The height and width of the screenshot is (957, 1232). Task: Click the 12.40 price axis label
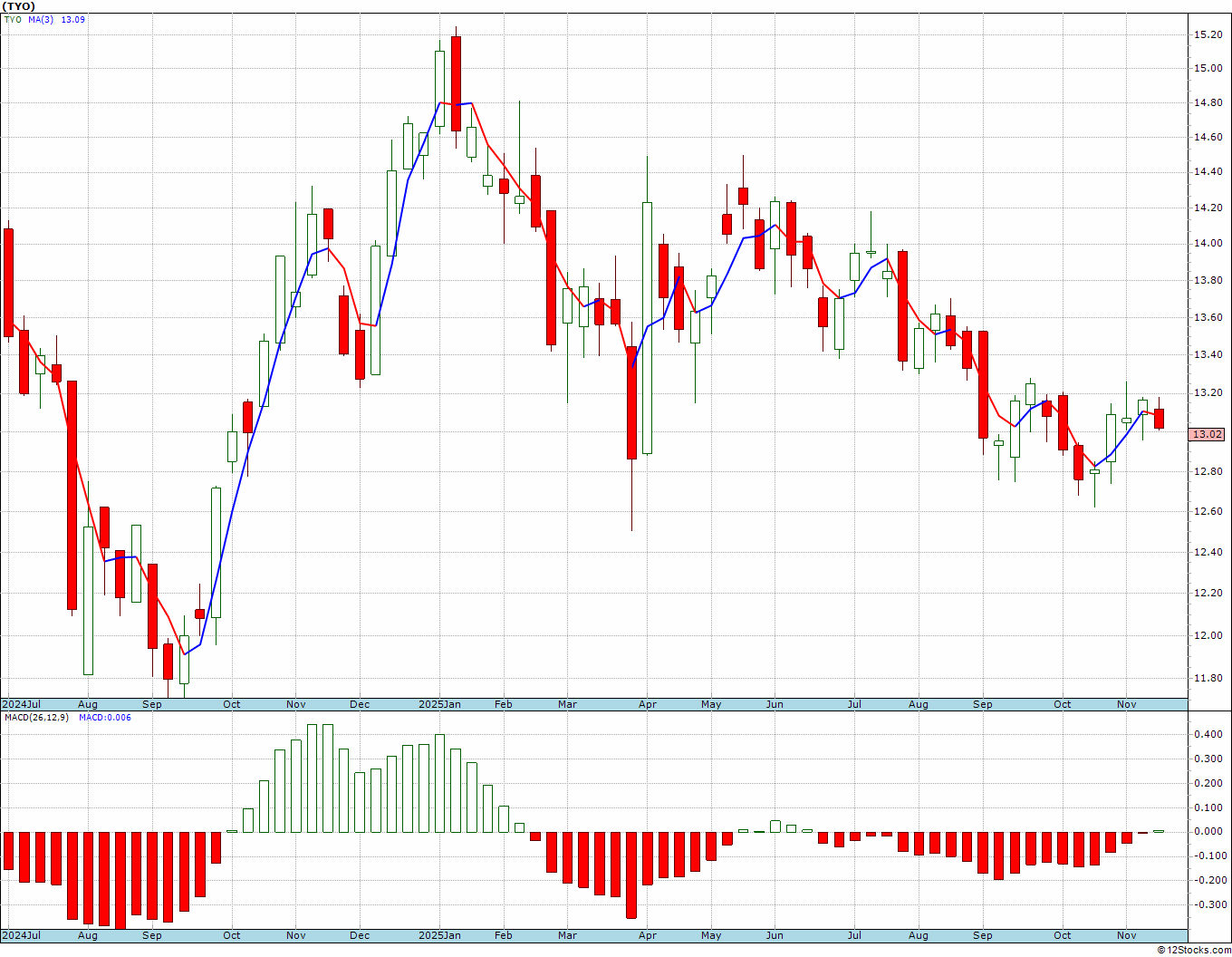coord(1208,552)
